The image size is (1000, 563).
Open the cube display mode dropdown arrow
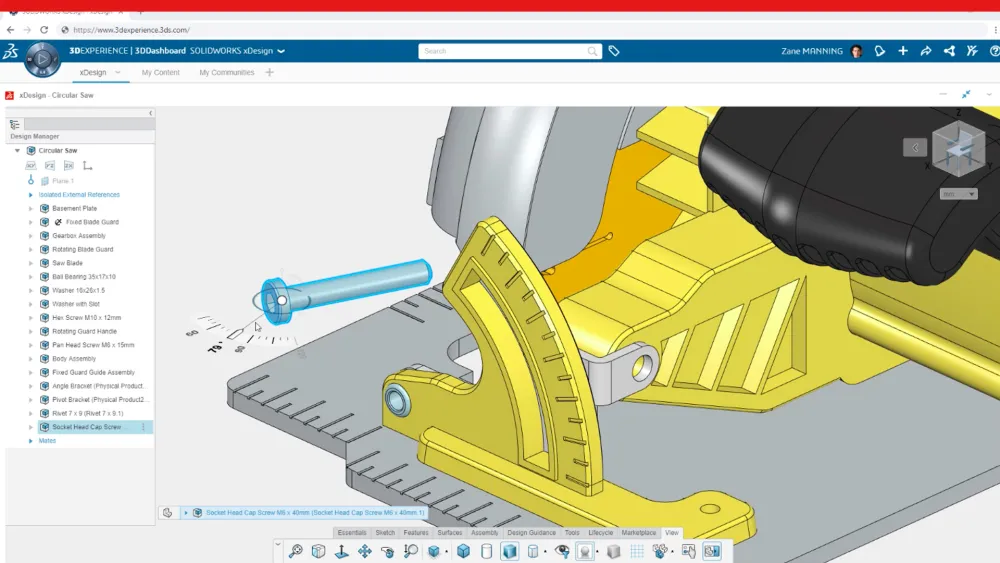tap(446, 552)
